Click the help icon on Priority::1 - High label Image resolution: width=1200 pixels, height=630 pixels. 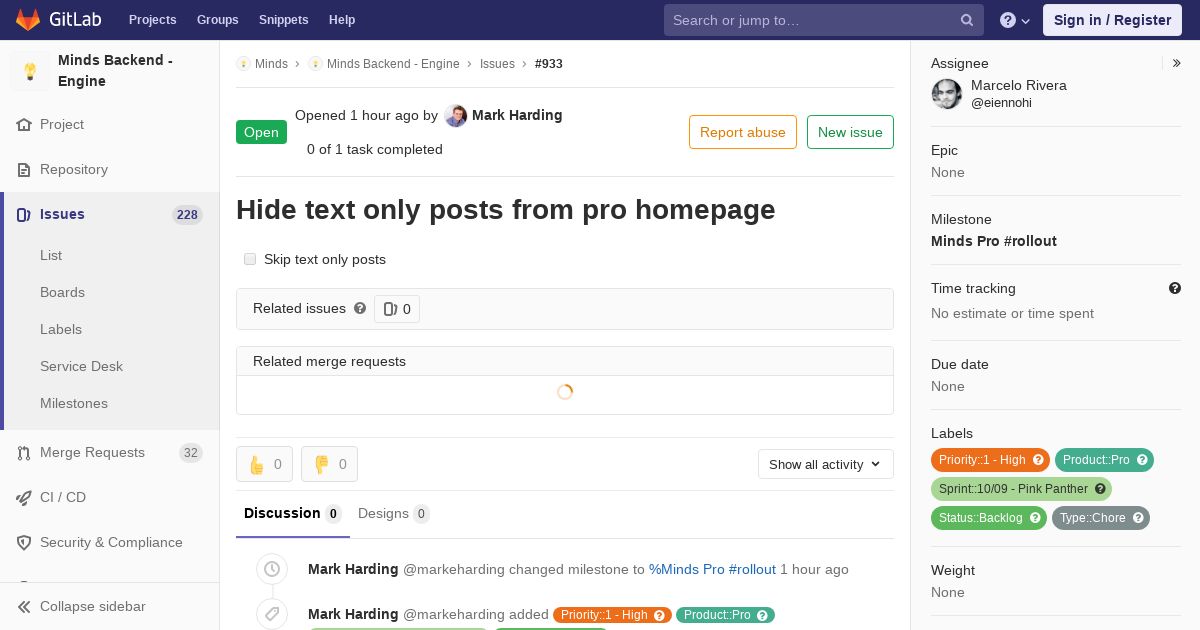pyautogui.click(x=1038, y=460)
